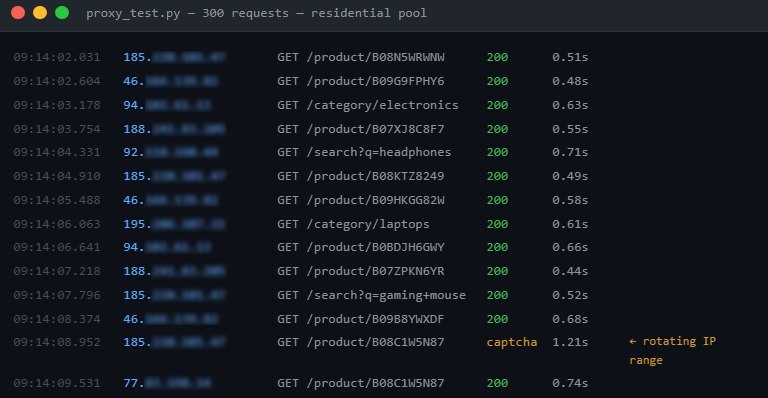This screenshot has width=768, height=398.
Task: Select timestamp 09:14:04.910
Action: [x=57, y=176]
